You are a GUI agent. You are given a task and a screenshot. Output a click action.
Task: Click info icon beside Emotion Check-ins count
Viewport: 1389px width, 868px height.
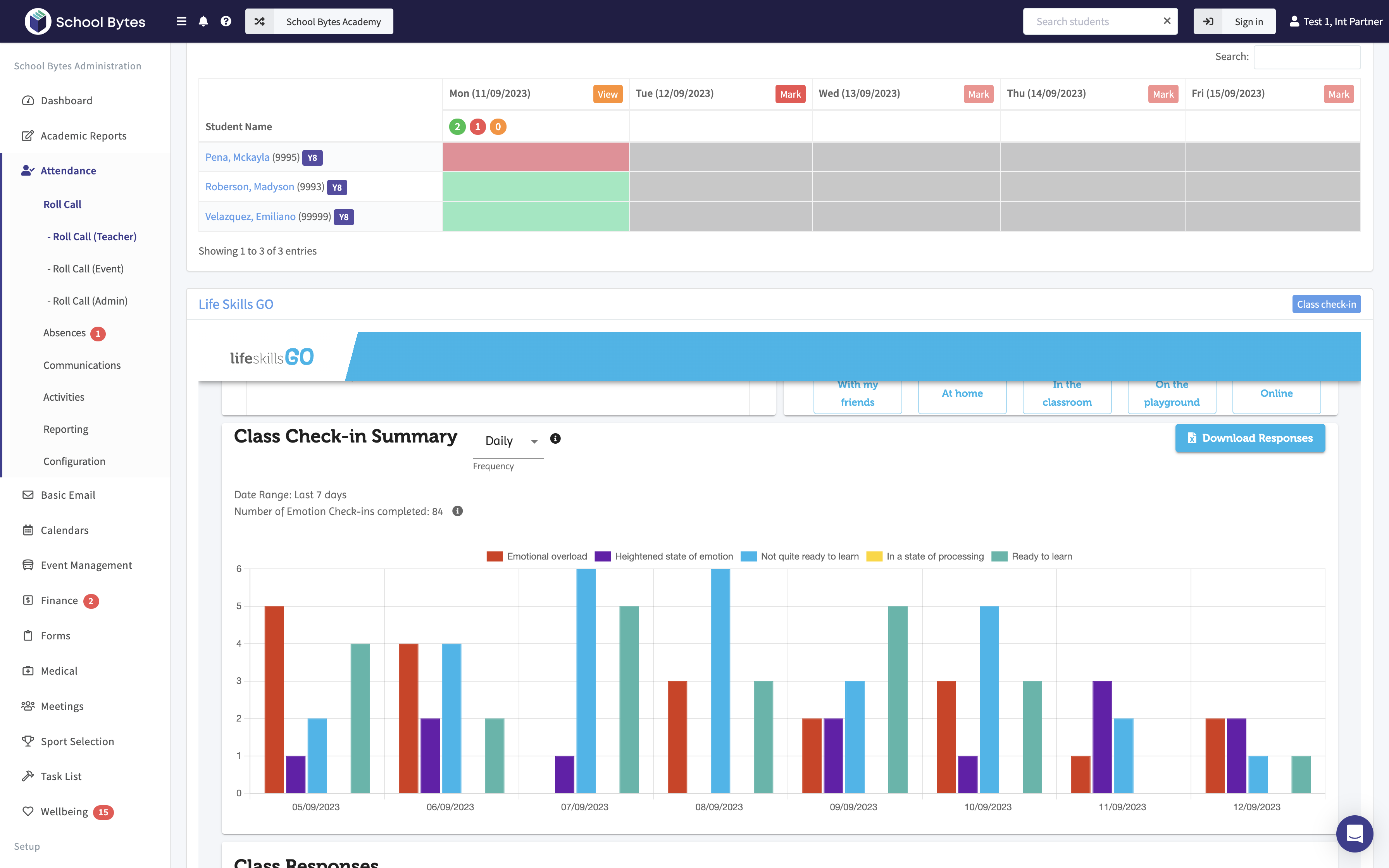click(x=457, y=511)
